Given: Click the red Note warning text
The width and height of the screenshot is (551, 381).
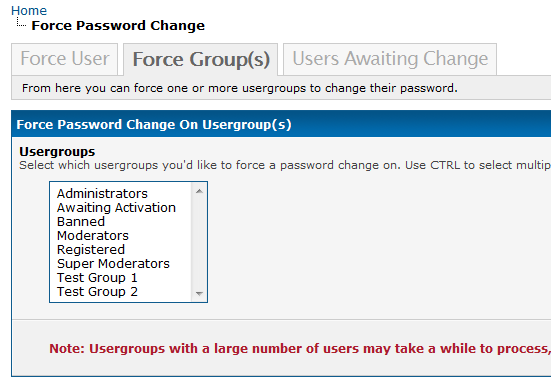Looking at the screenshot, I should point(300,349).
